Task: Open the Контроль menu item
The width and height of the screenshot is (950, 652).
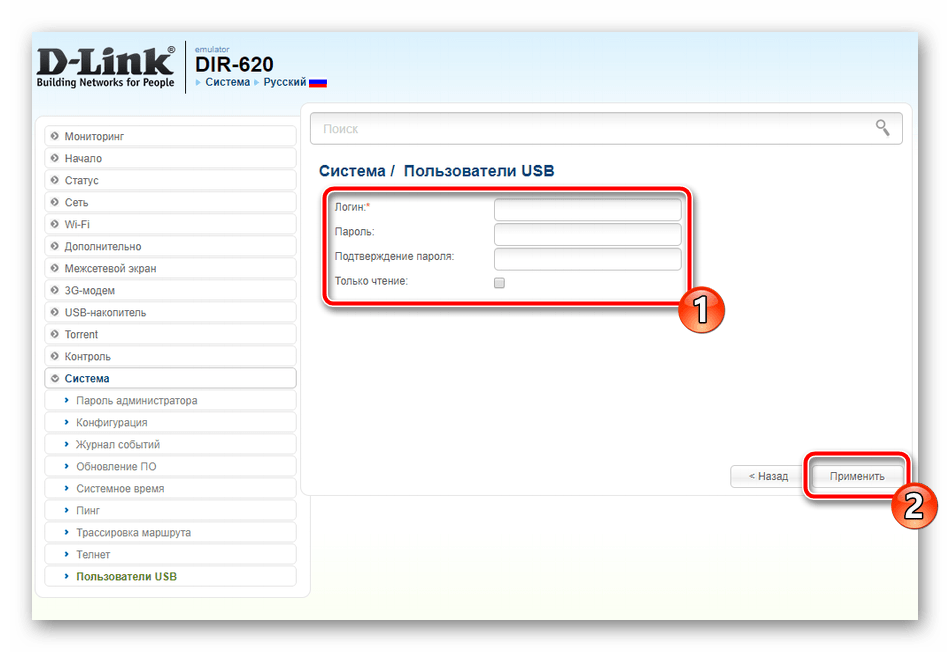Action: click(170, 356)
